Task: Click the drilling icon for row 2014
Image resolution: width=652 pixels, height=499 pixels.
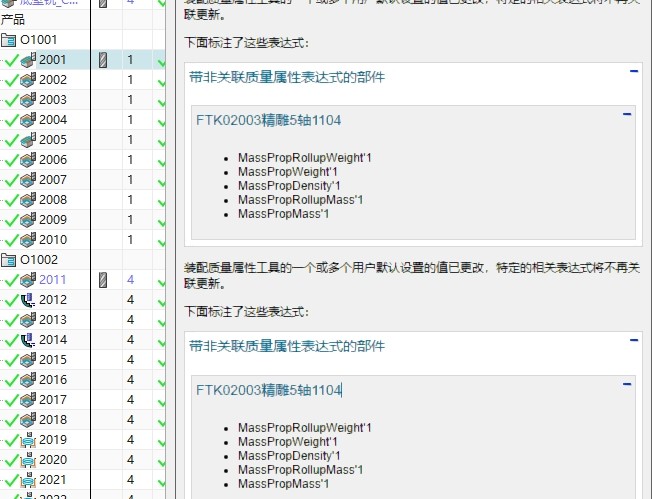Action: (x=28, y=340)
